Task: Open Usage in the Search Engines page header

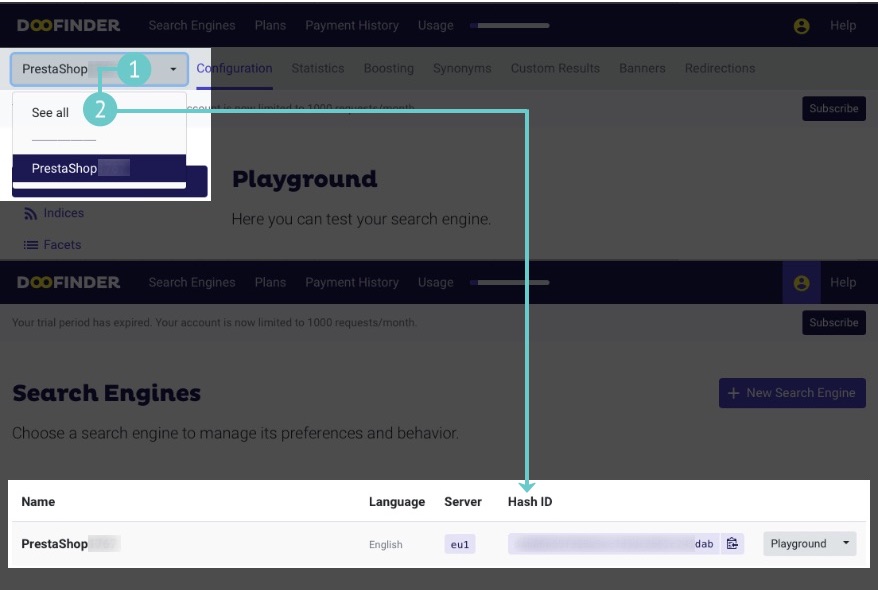Action: (x=436, y=282)
